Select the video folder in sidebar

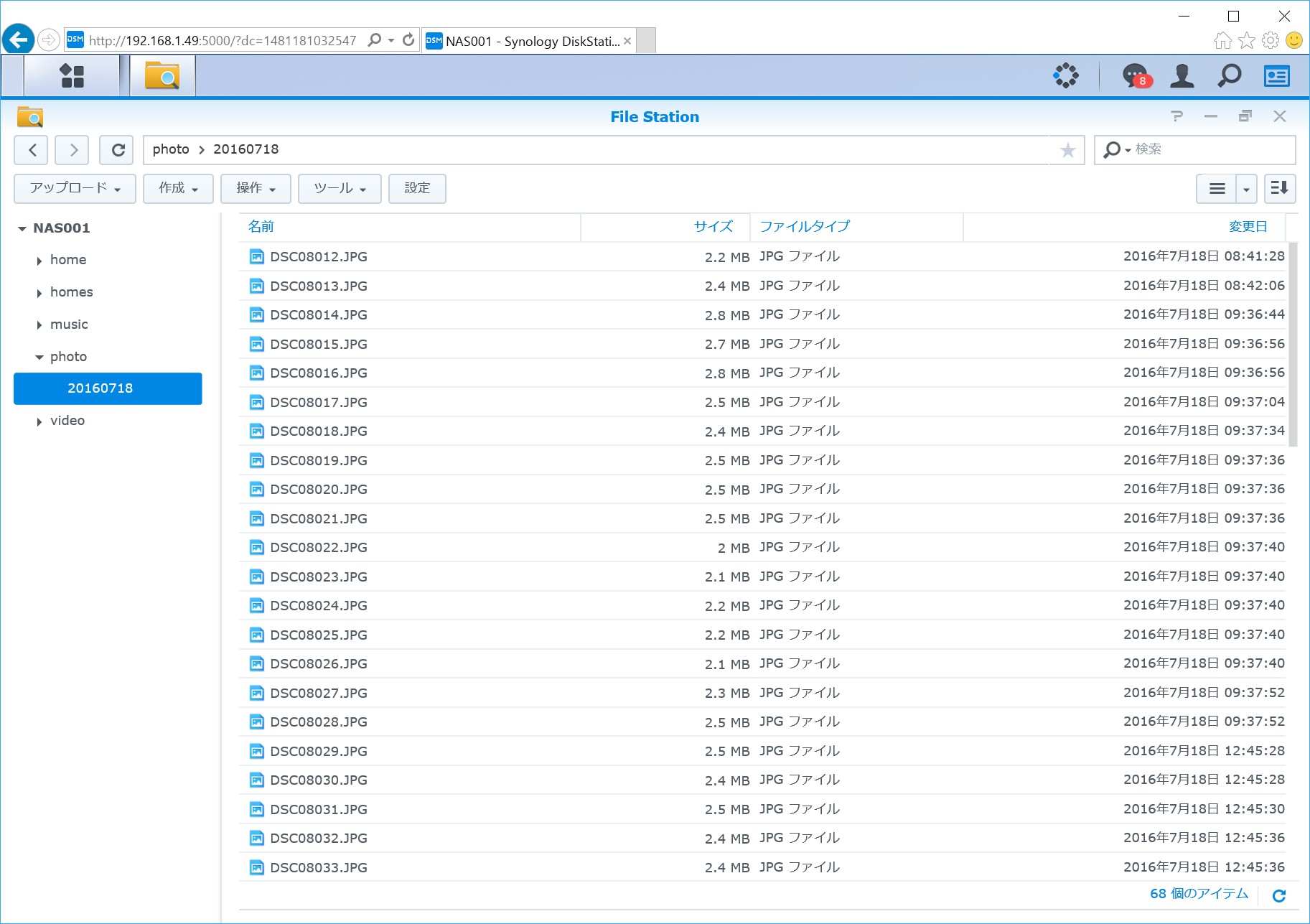click(x=67, y=421)
